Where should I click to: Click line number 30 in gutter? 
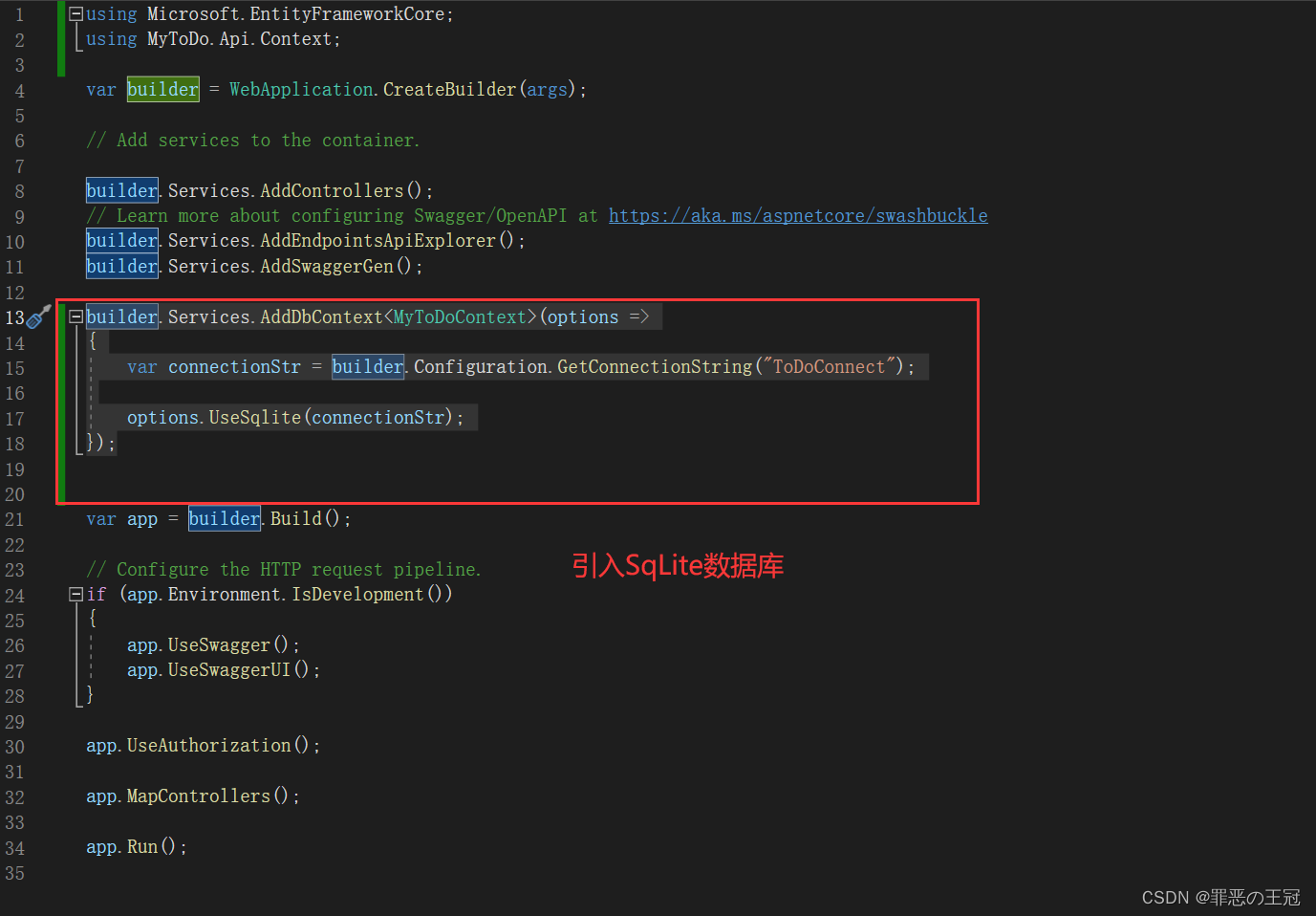(15, 747)
